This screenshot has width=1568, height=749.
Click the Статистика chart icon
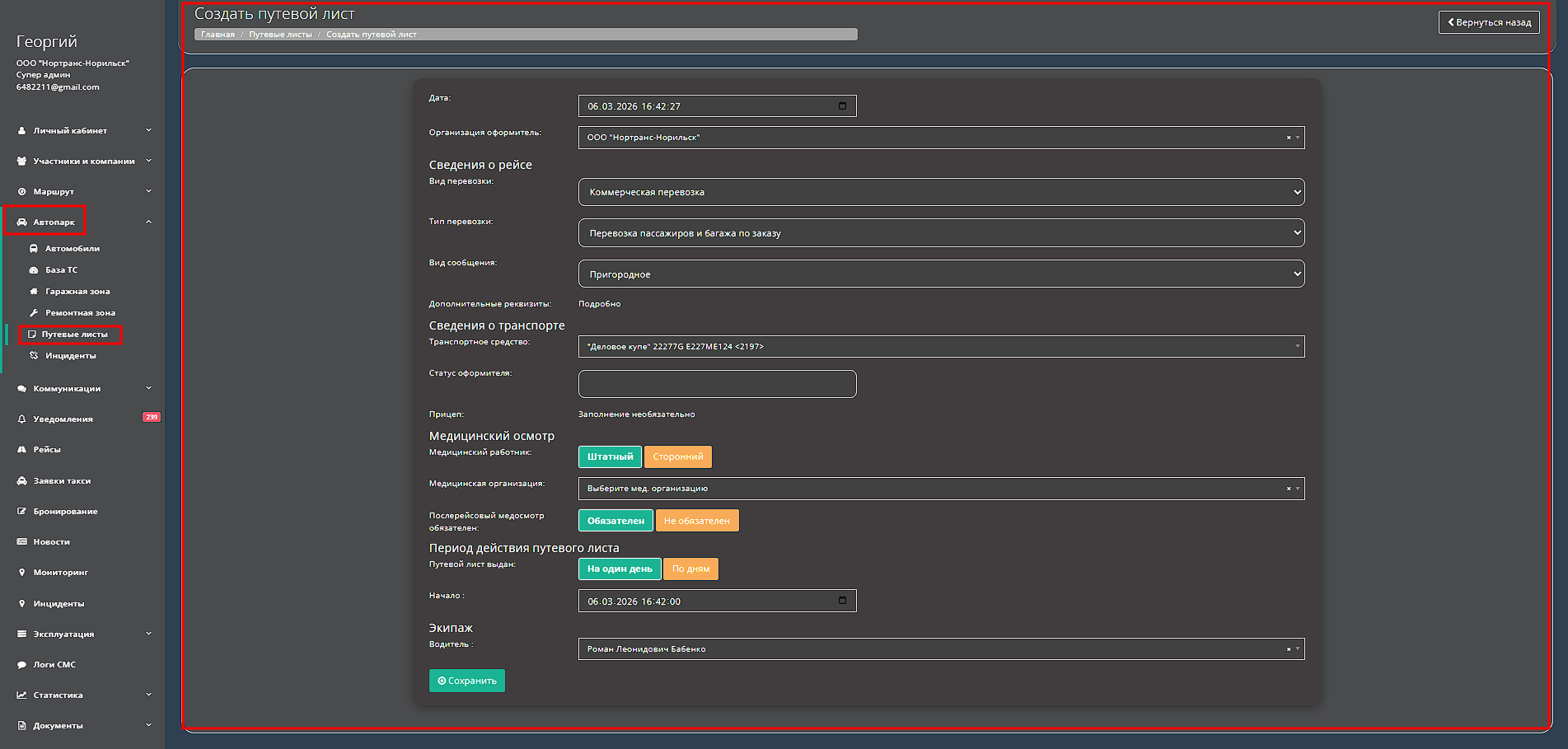point(22,695)
